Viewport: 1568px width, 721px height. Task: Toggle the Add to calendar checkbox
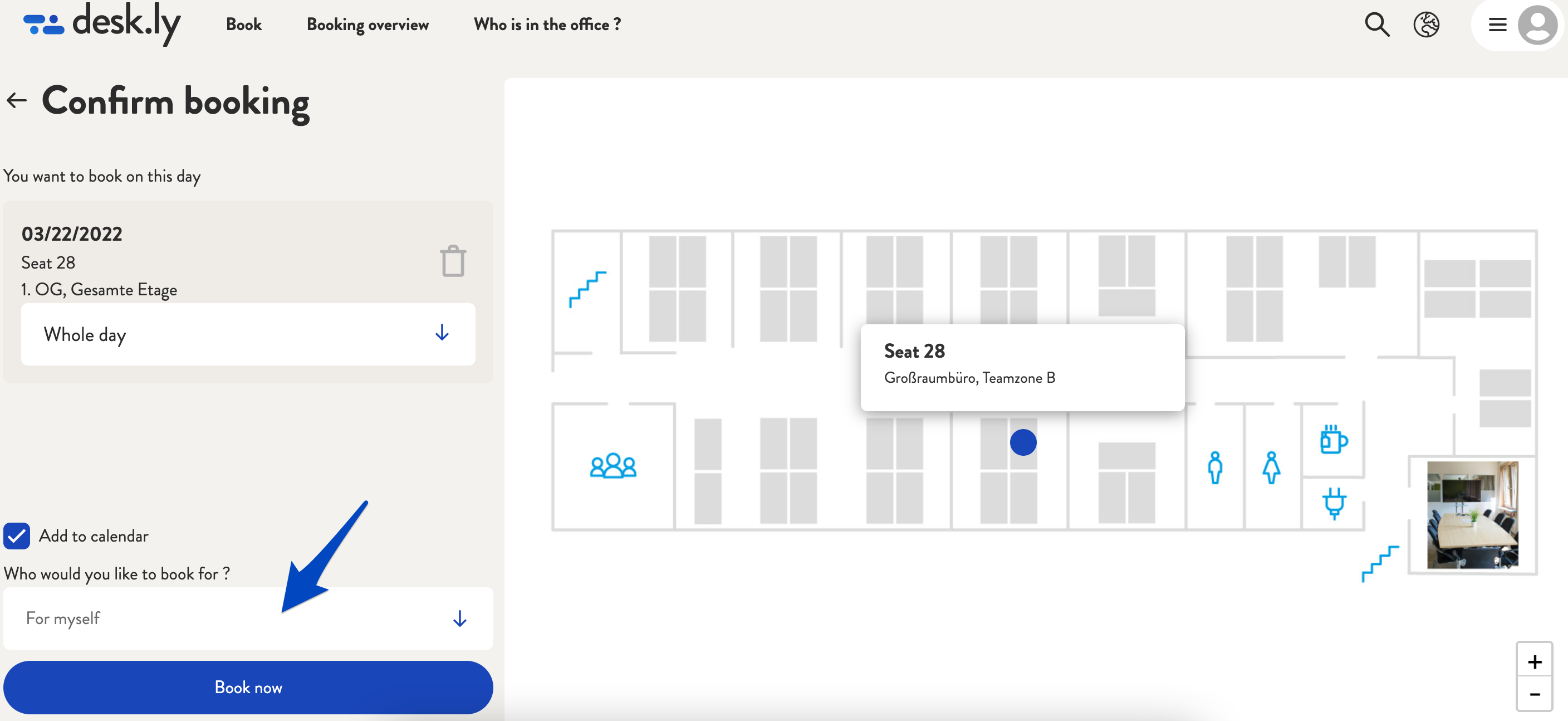(17, 535)
